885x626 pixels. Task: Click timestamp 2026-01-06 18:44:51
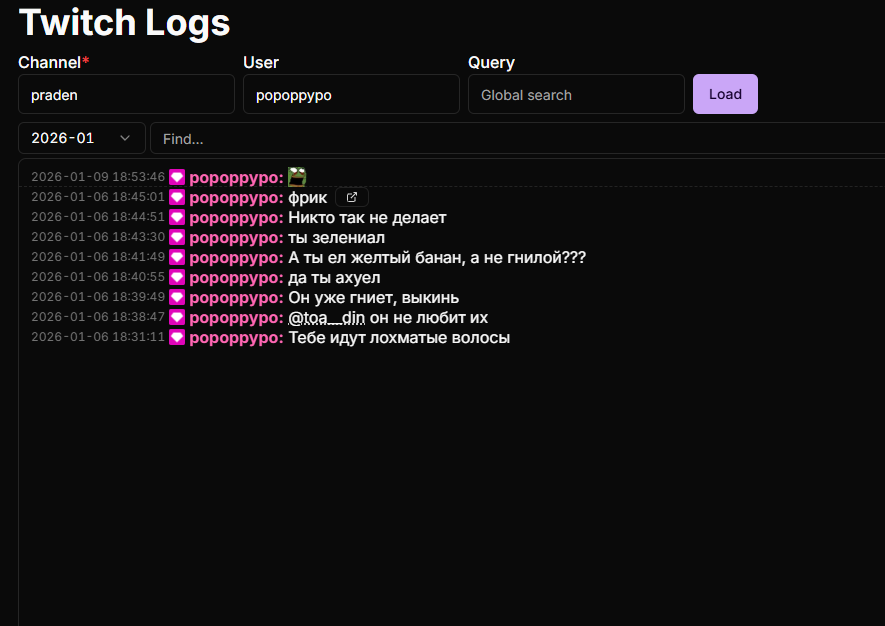[x=98, y=217]
